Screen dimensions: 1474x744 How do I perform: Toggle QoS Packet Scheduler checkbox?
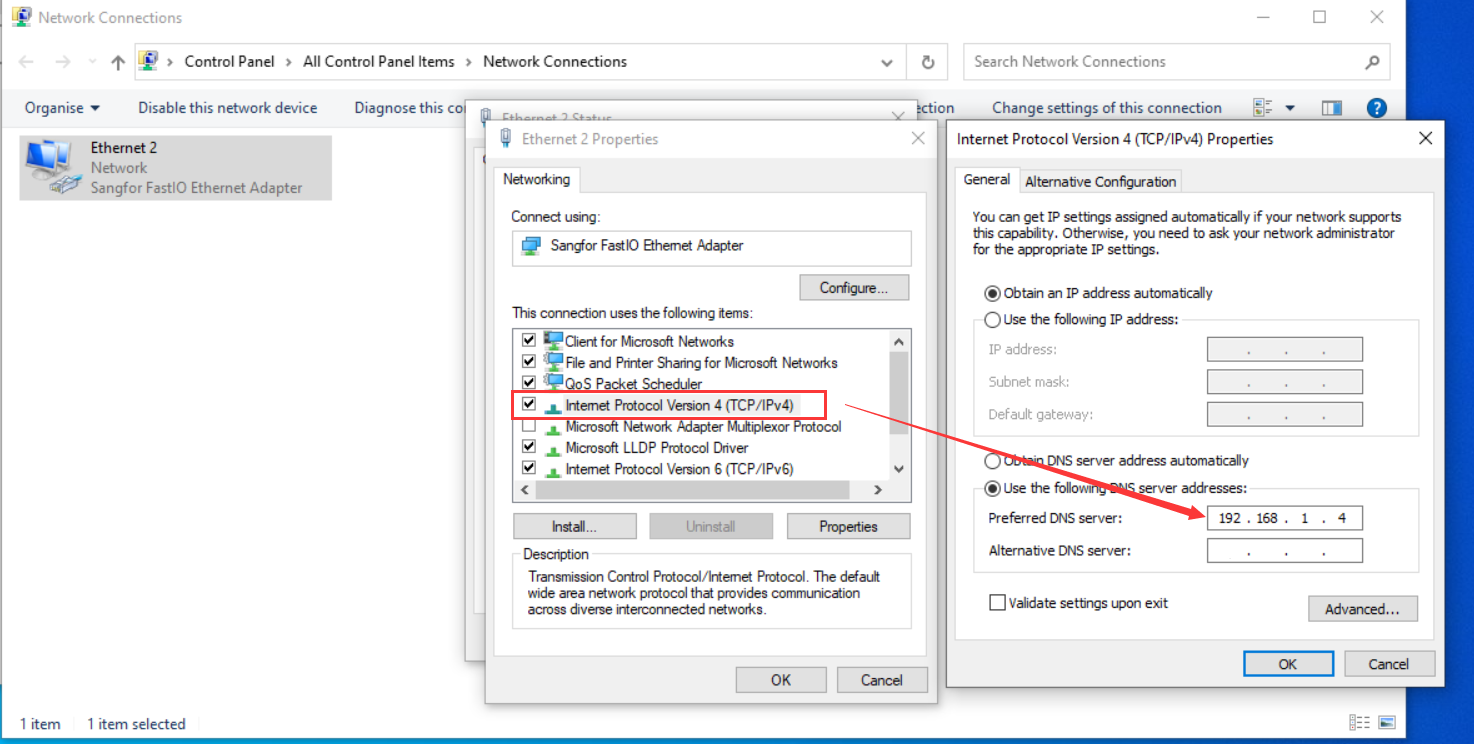point(529,383)
